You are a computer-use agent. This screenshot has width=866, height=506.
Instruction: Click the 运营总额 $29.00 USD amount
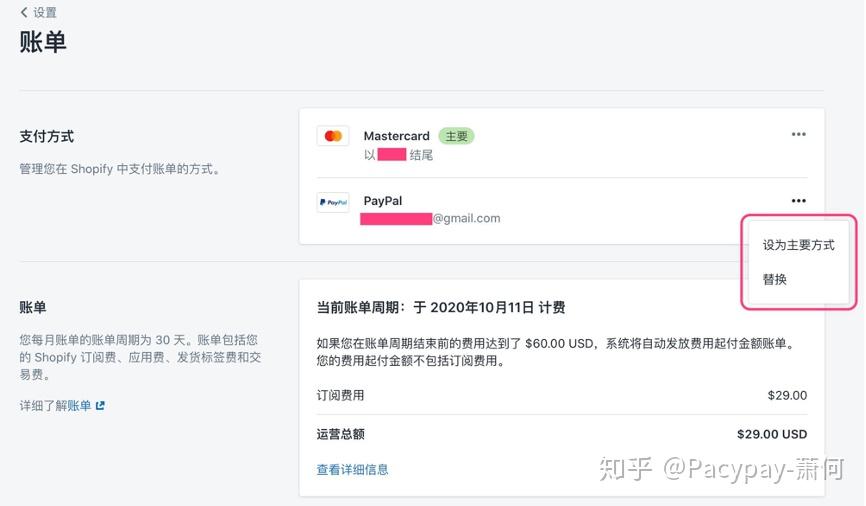point(771,434)
